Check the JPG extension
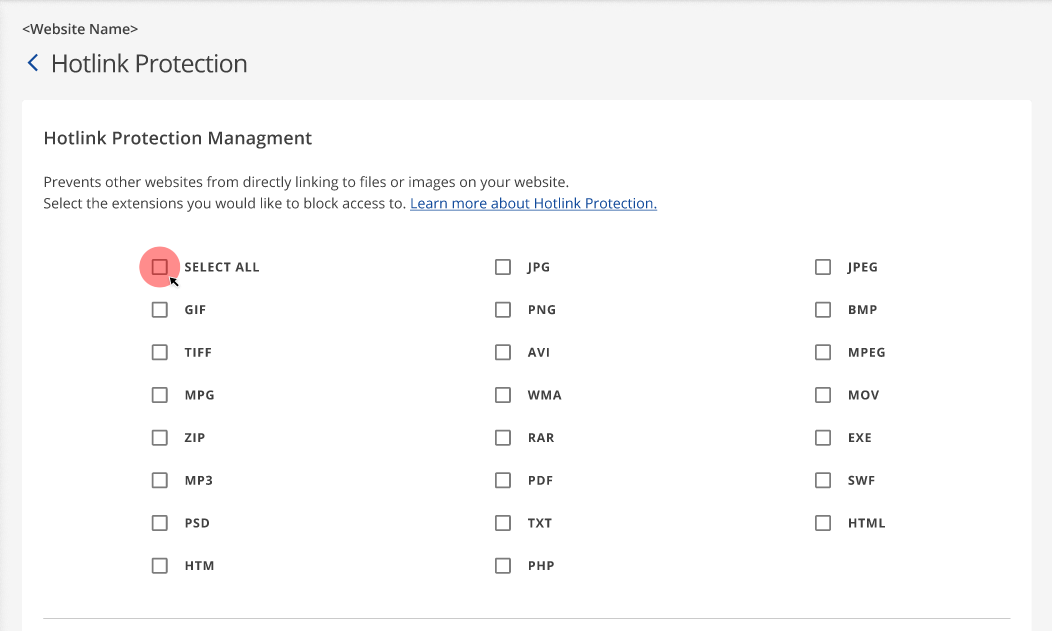The image size is (1052, 631). 503,267
